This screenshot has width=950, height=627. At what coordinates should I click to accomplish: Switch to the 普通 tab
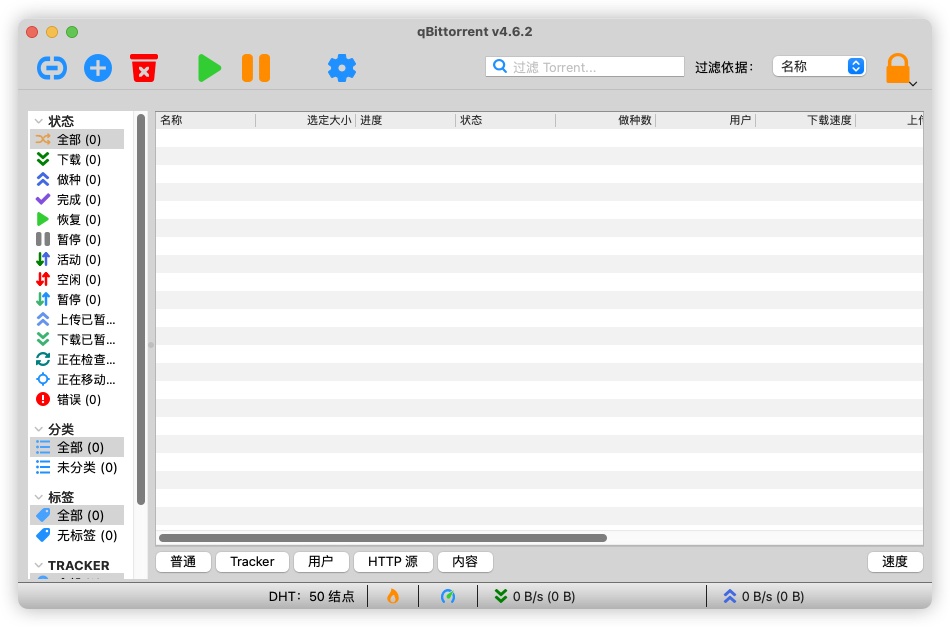pyautogui.click(x=183, y=562)
